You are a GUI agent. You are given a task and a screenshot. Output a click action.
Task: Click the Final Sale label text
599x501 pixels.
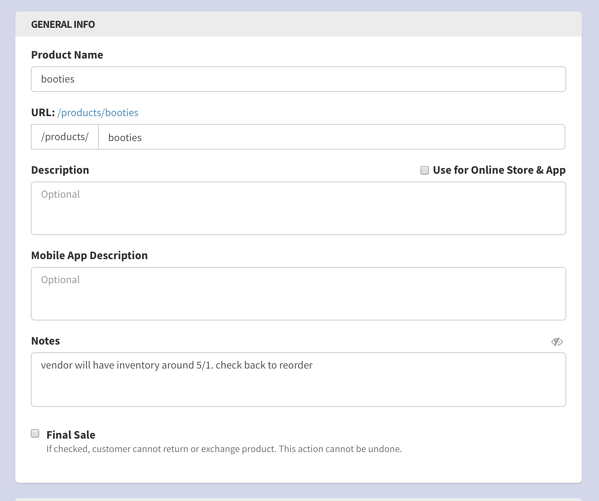pos(71,435)
